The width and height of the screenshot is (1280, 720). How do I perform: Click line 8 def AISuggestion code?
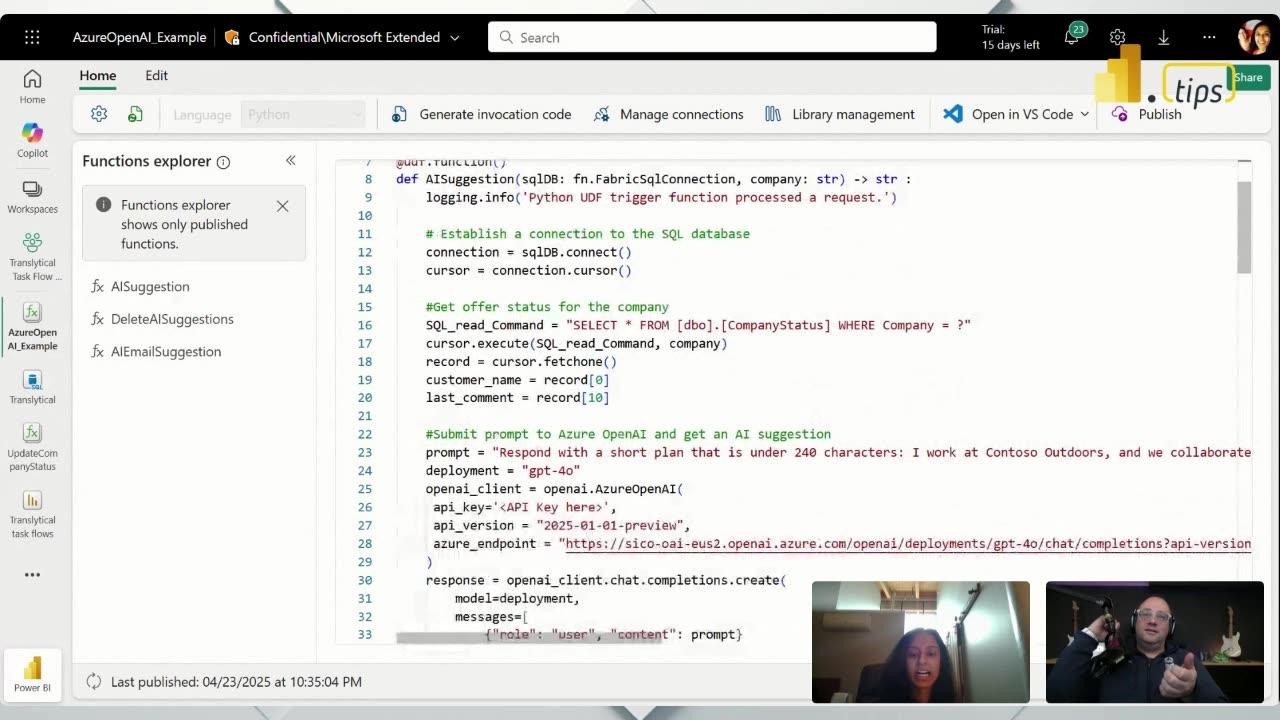653,179
